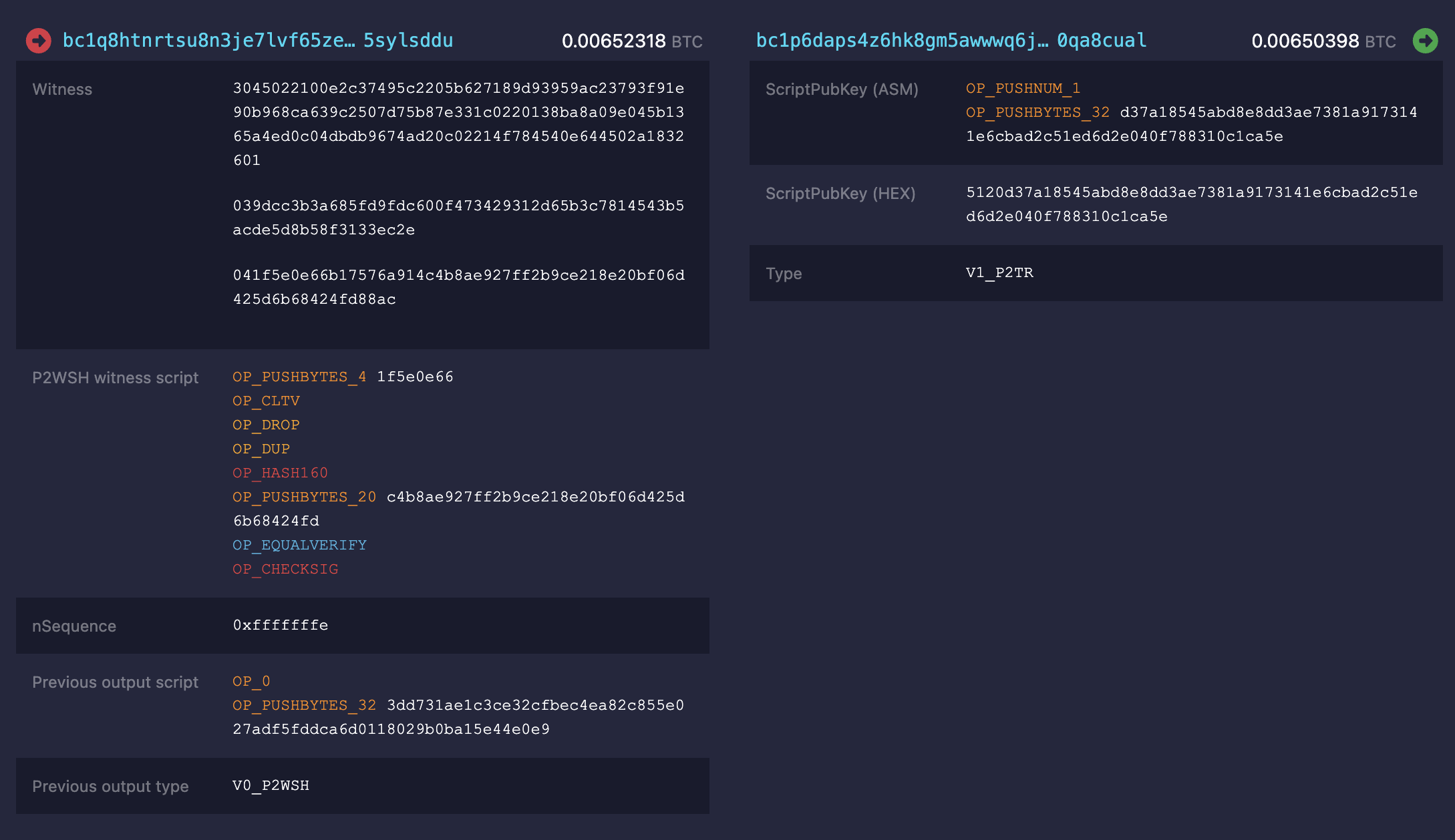Select the OP_EQUALVERIFY opcode
This screenshot has width=1455, height=840.
(x=299, y=545)
